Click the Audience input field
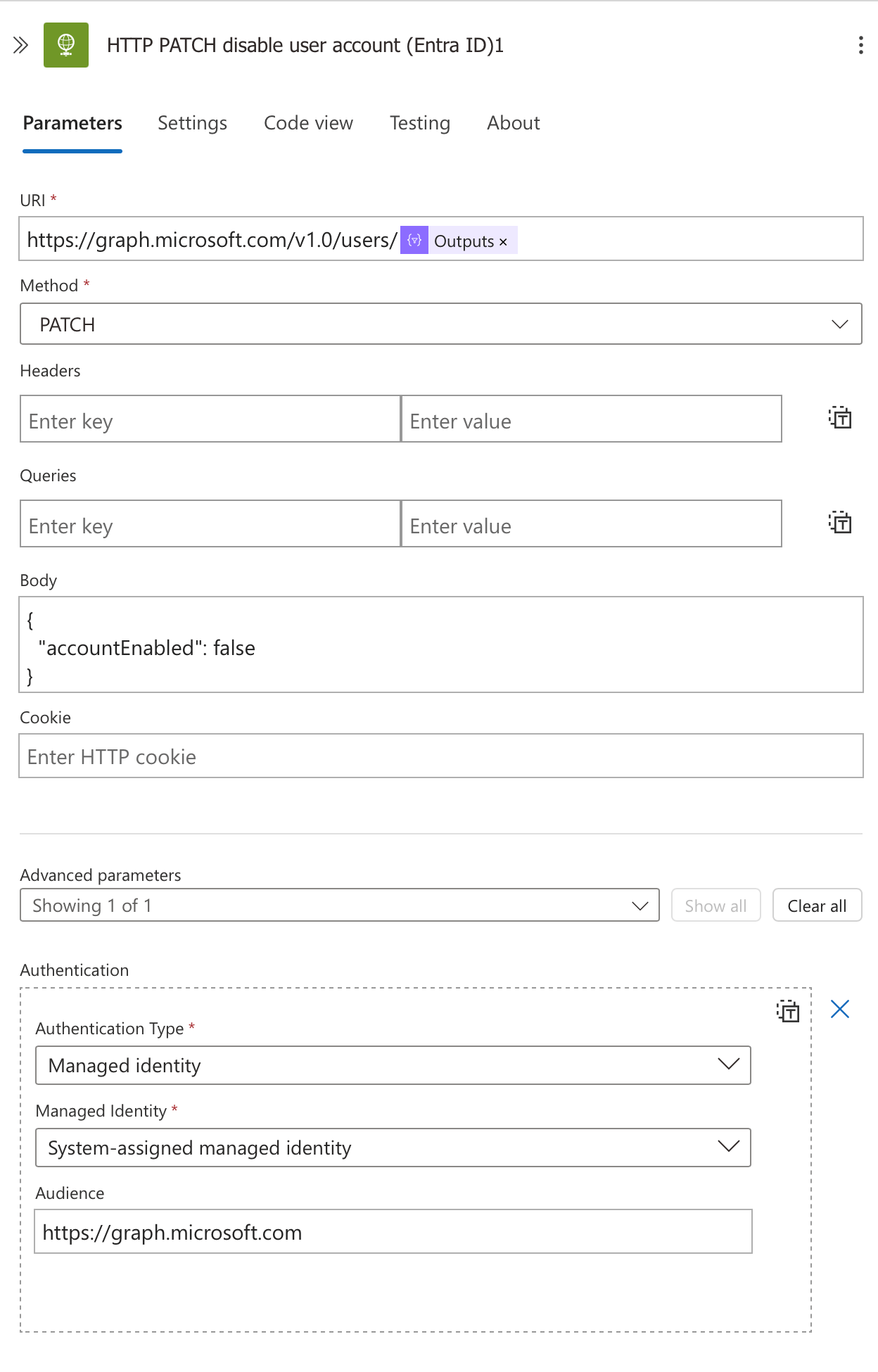 pos(393,1231)
